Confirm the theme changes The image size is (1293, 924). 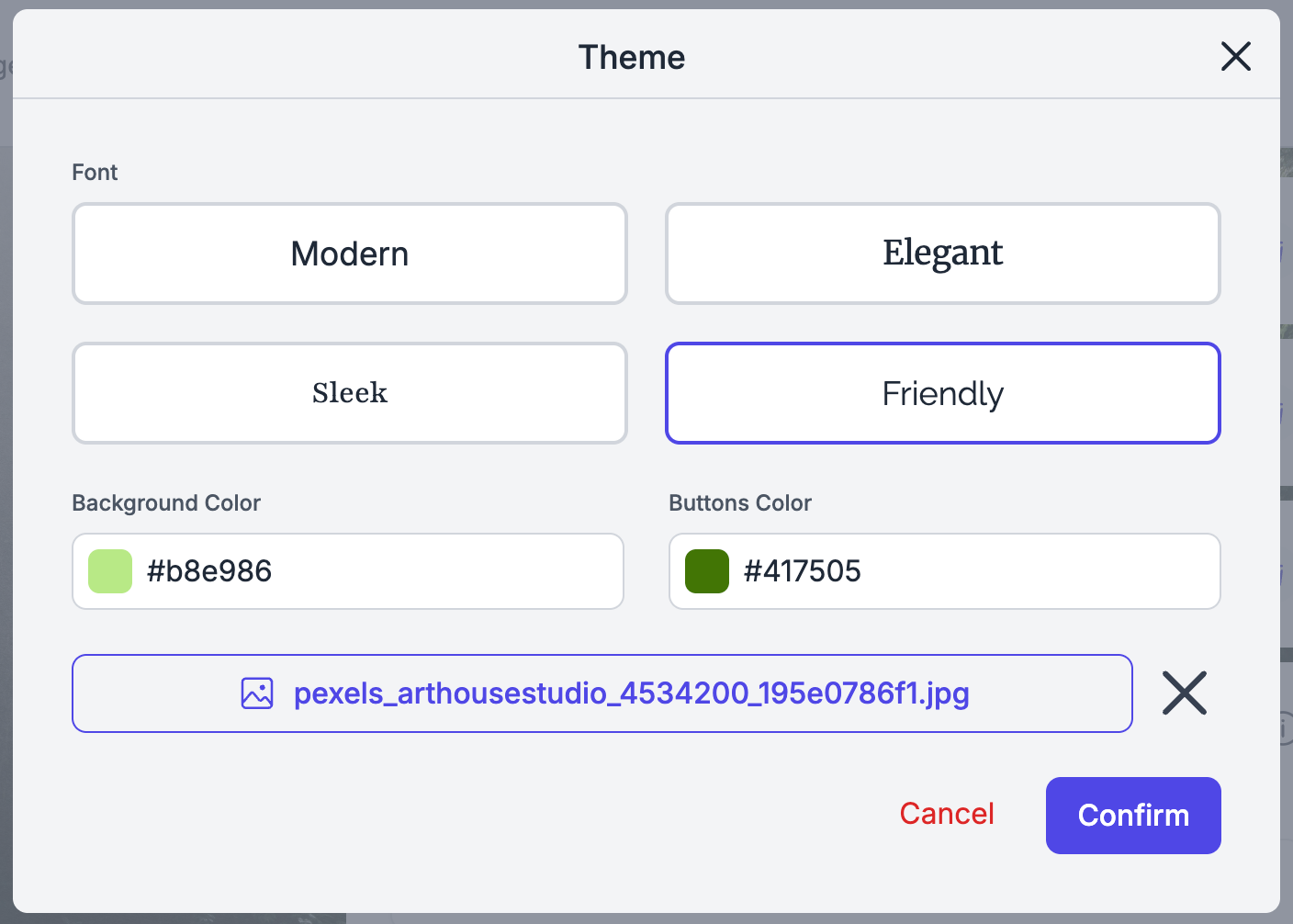tap(1132, 816)
